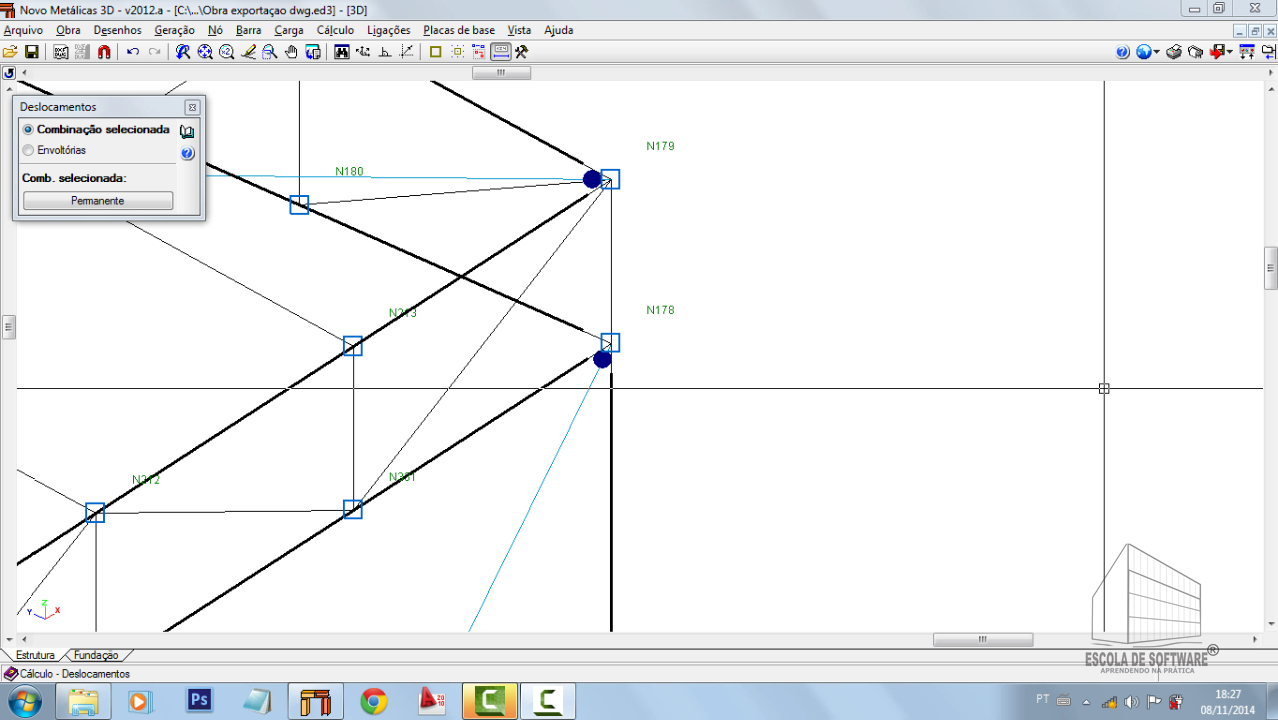Open the book icon in Deslocamentos panel
This screenshot has height=720, width=1278.
point(187,131)
